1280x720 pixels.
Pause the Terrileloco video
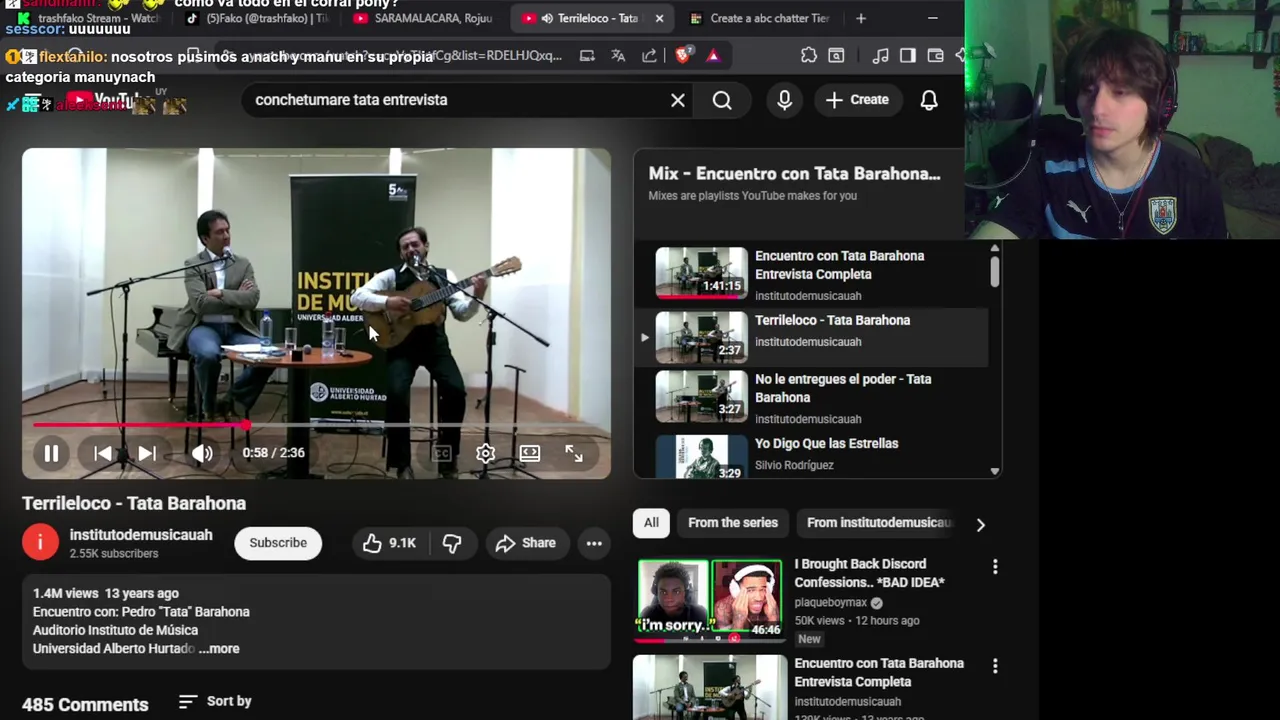tap(51, 453)
